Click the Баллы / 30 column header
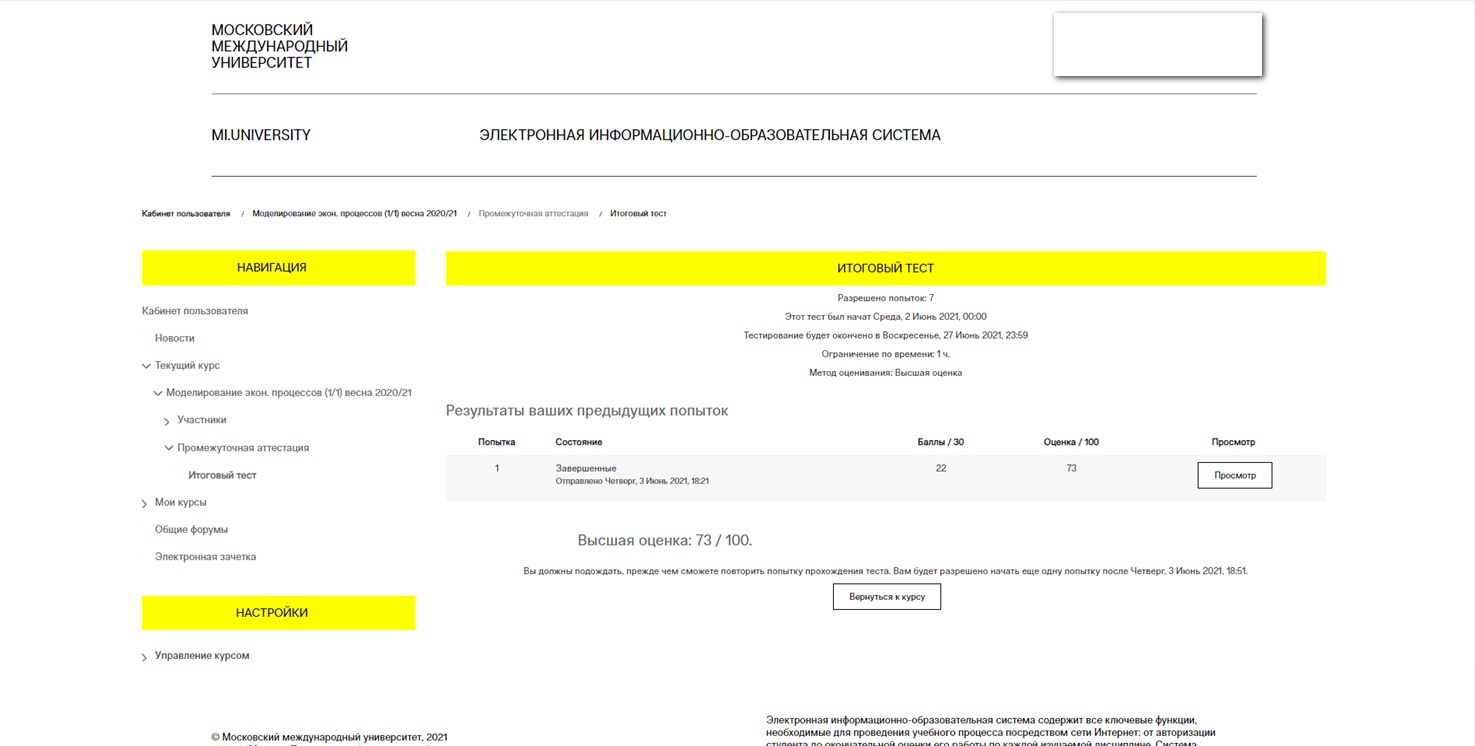 pyautogui.click(x=941, y=442)
